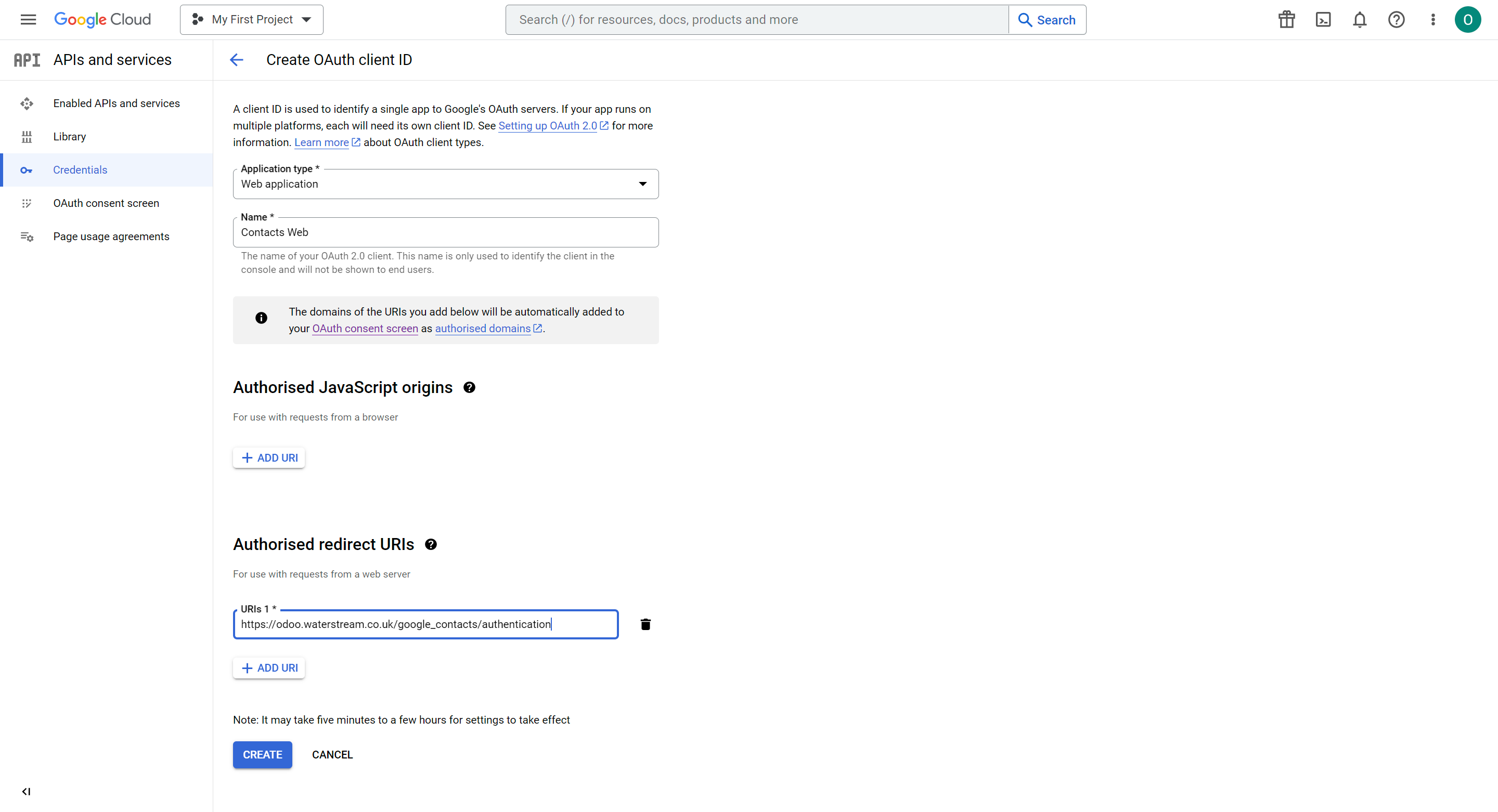
Task: Go back using the arrow icon
Action: tap(236, 60)
